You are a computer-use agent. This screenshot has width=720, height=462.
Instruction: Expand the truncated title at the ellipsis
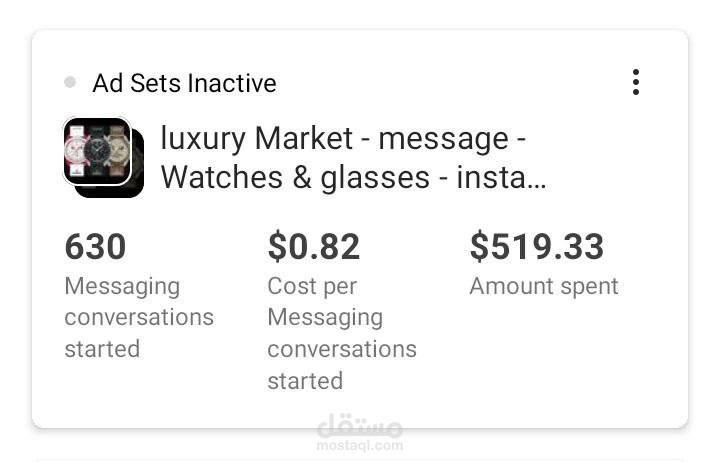[x=536, y=180]
